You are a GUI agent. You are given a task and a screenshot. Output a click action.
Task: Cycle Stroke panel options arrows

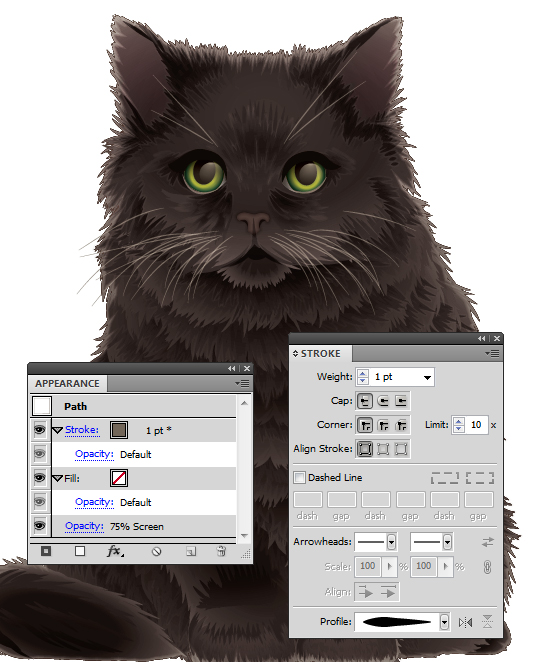coord(295,353)
